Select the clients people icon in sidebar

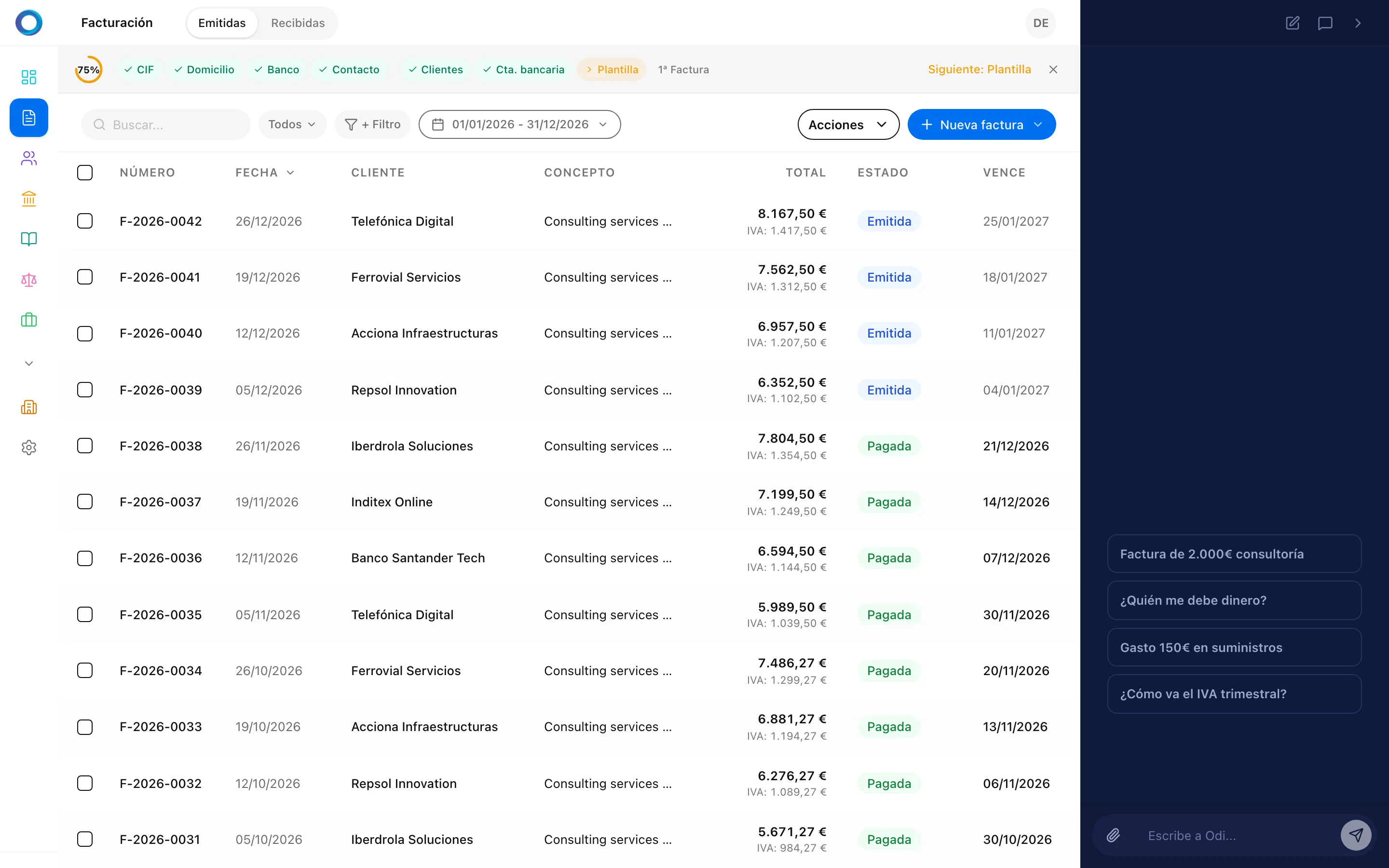tap(28, 158)
